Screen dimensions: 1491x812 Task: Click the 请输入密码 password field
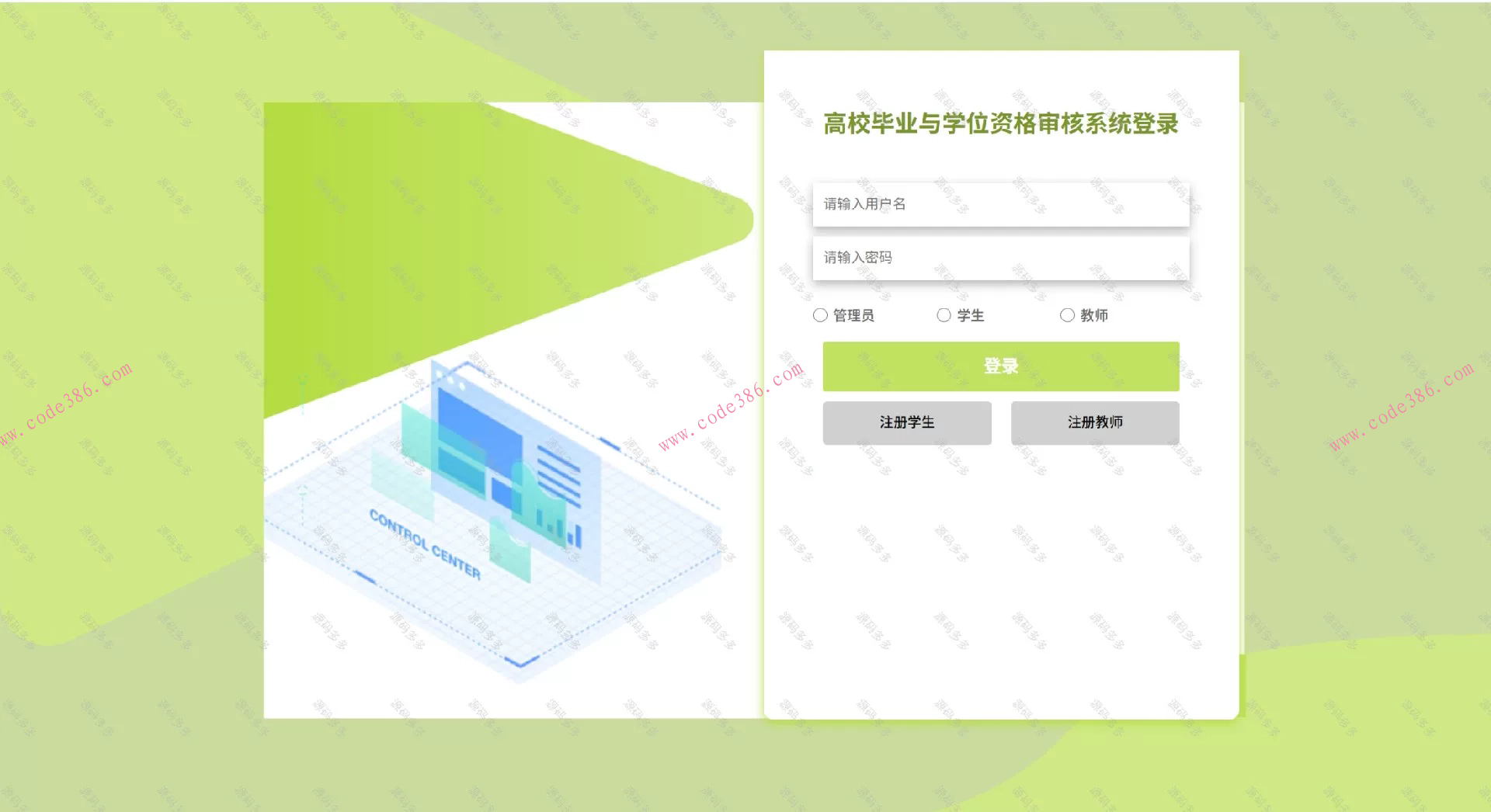pyautogui.click(x=1000, y=258)
